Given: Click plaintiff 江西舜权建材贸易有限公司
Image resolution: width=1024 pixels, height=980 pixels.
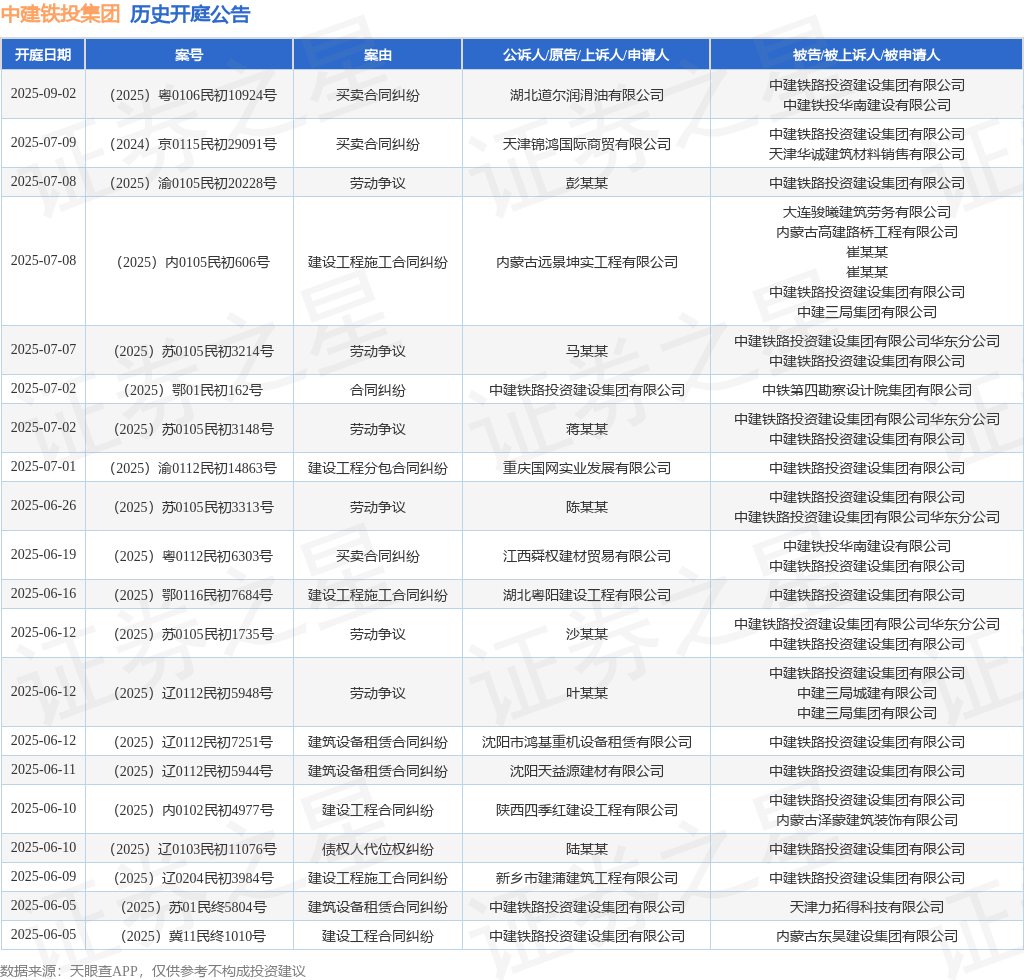Looking at the screenshot, I should [x=586, y=556].
